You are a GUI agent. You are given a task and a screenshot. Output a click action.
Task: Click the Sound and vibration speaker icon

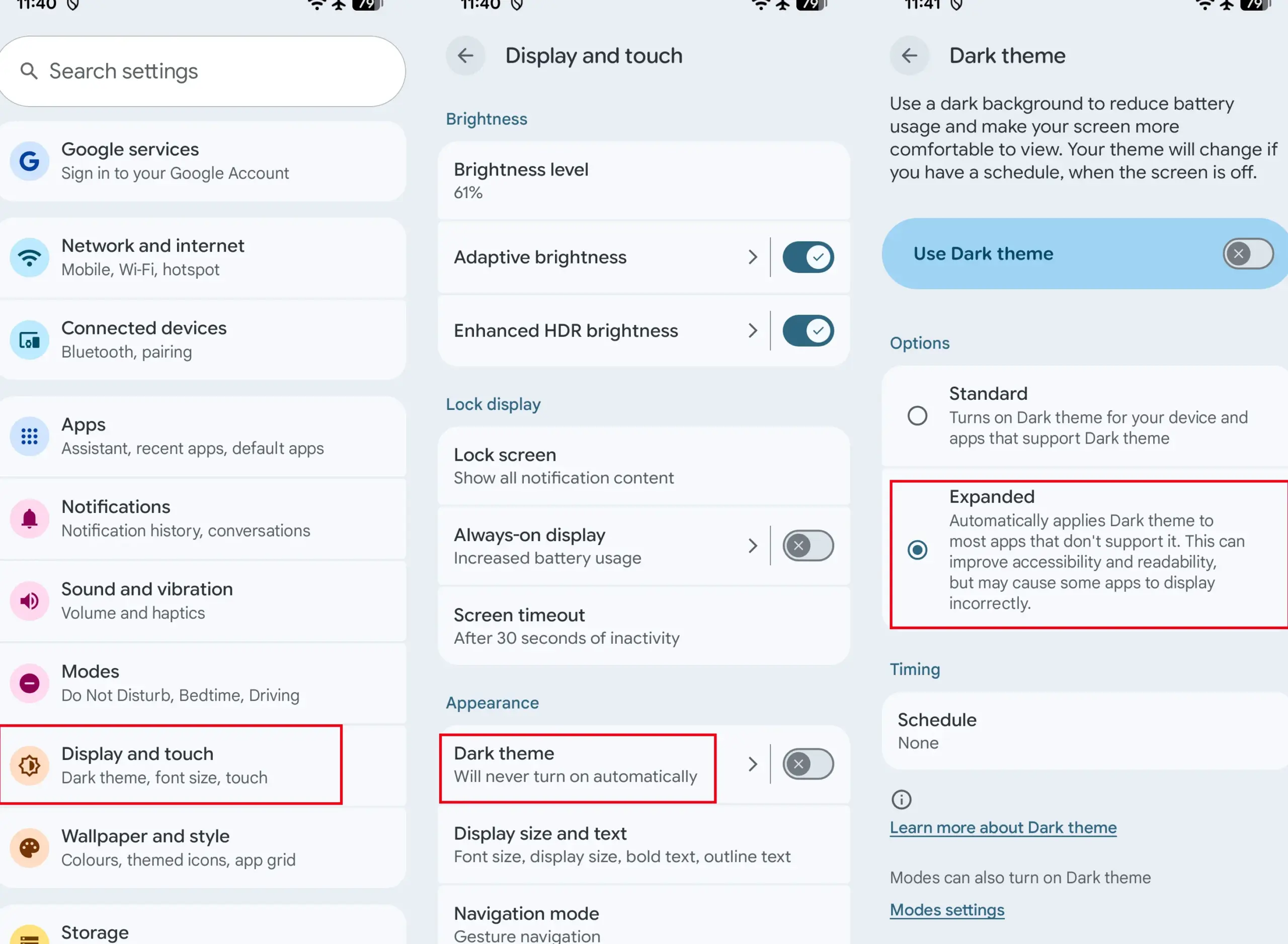(29, 600)
